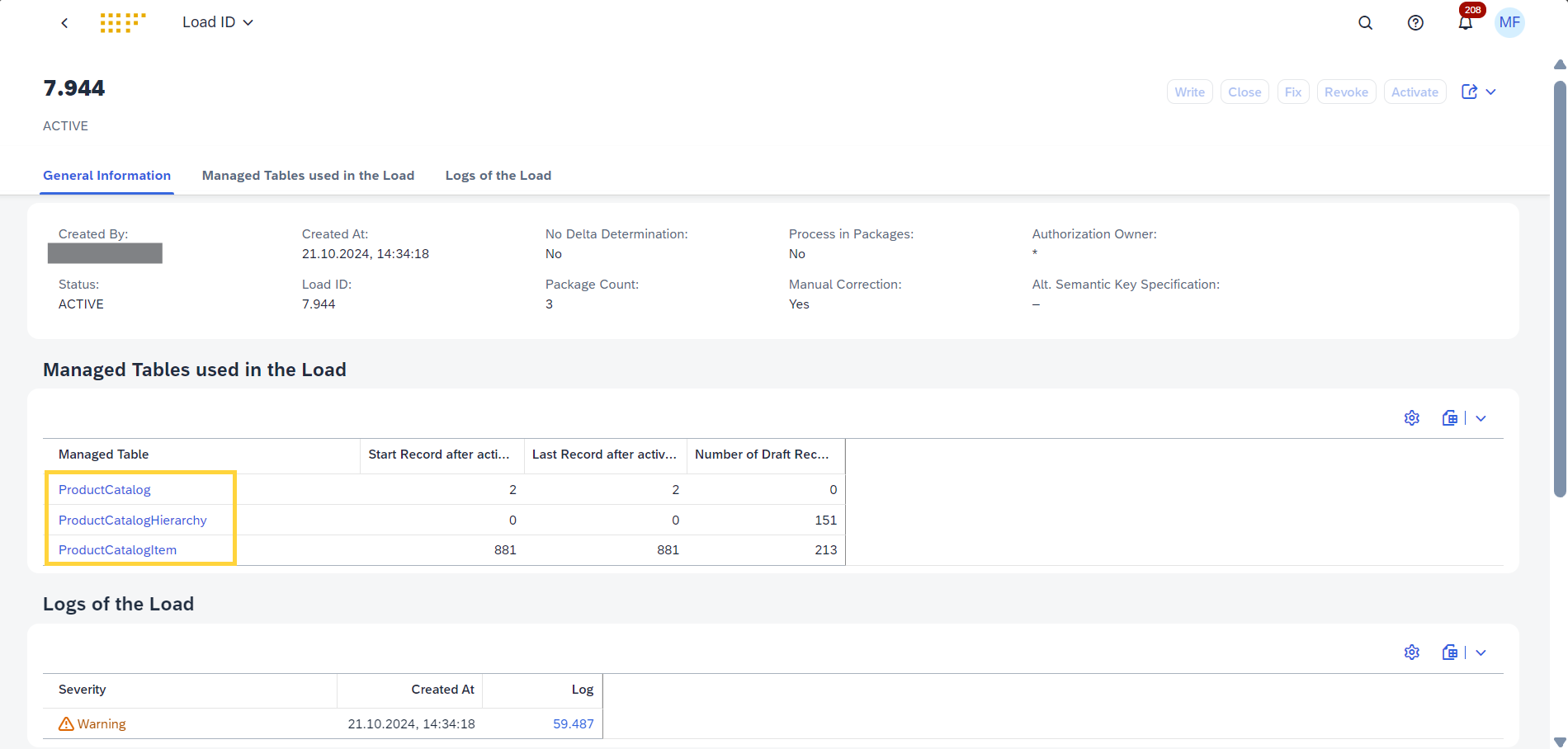Click the Fix button
1568x749 pixels.
tap(1293, 92)
